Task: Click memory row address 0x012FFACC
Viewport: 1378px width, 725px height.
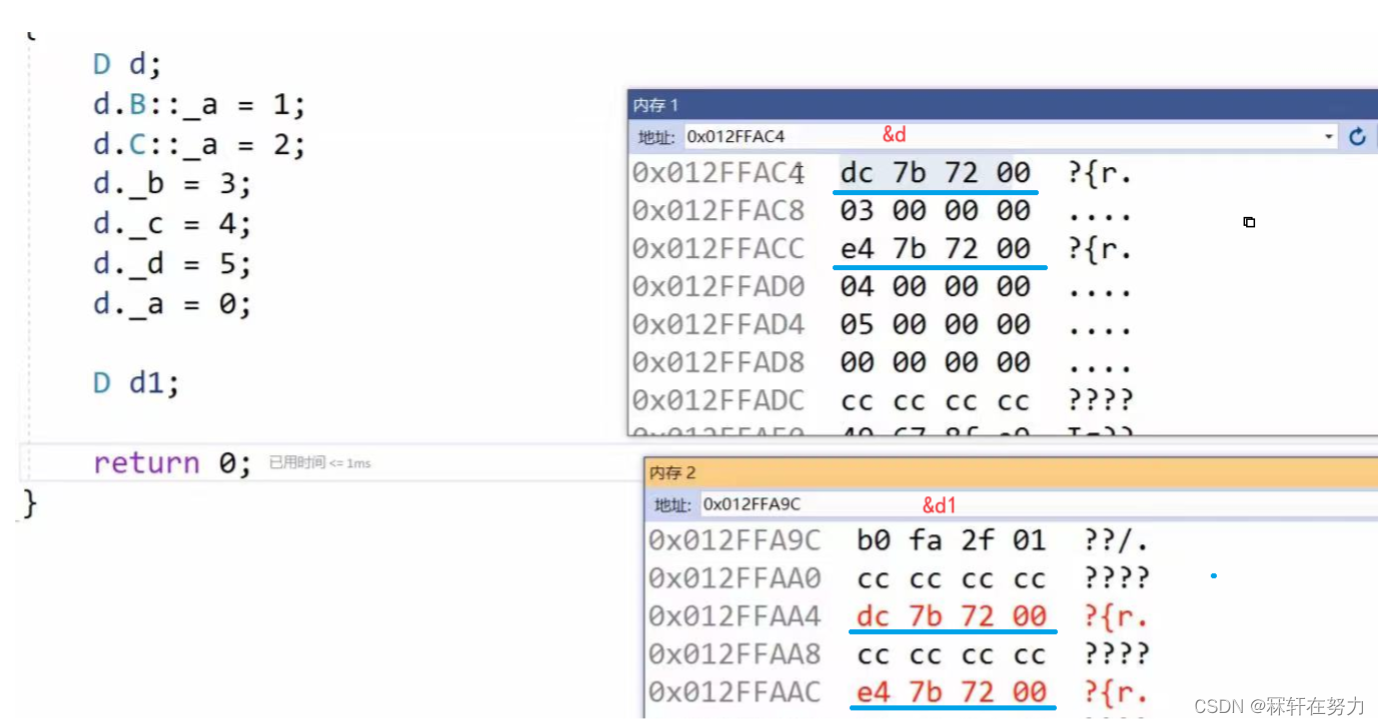Action: point(717,249)
